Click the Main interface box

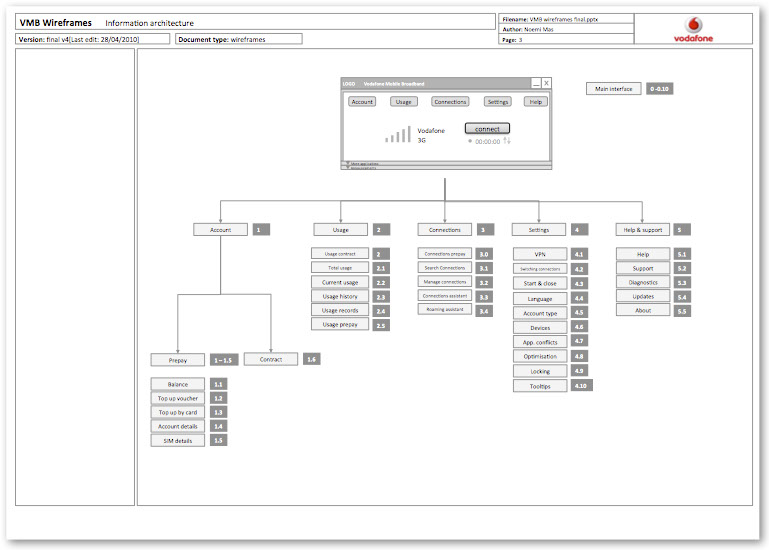point(614,89)
